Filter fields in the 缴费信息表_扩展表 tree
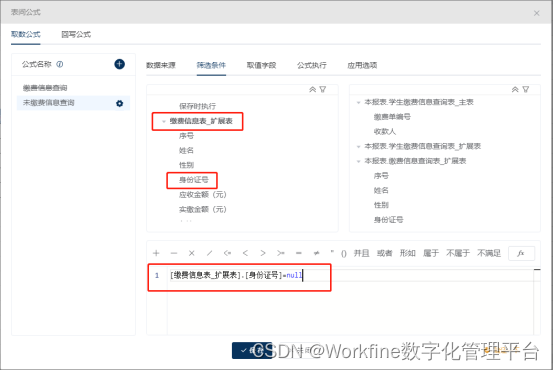Image resolution: width=554 pixels, height=370 pixels. (x=323, y=89)
